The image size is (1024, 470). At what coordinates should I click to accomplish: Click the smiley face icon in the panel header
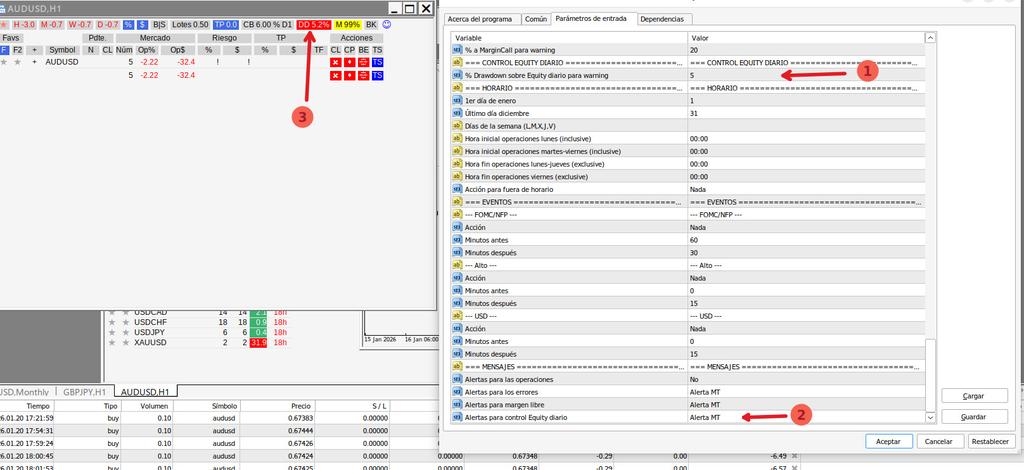[387, 24]
